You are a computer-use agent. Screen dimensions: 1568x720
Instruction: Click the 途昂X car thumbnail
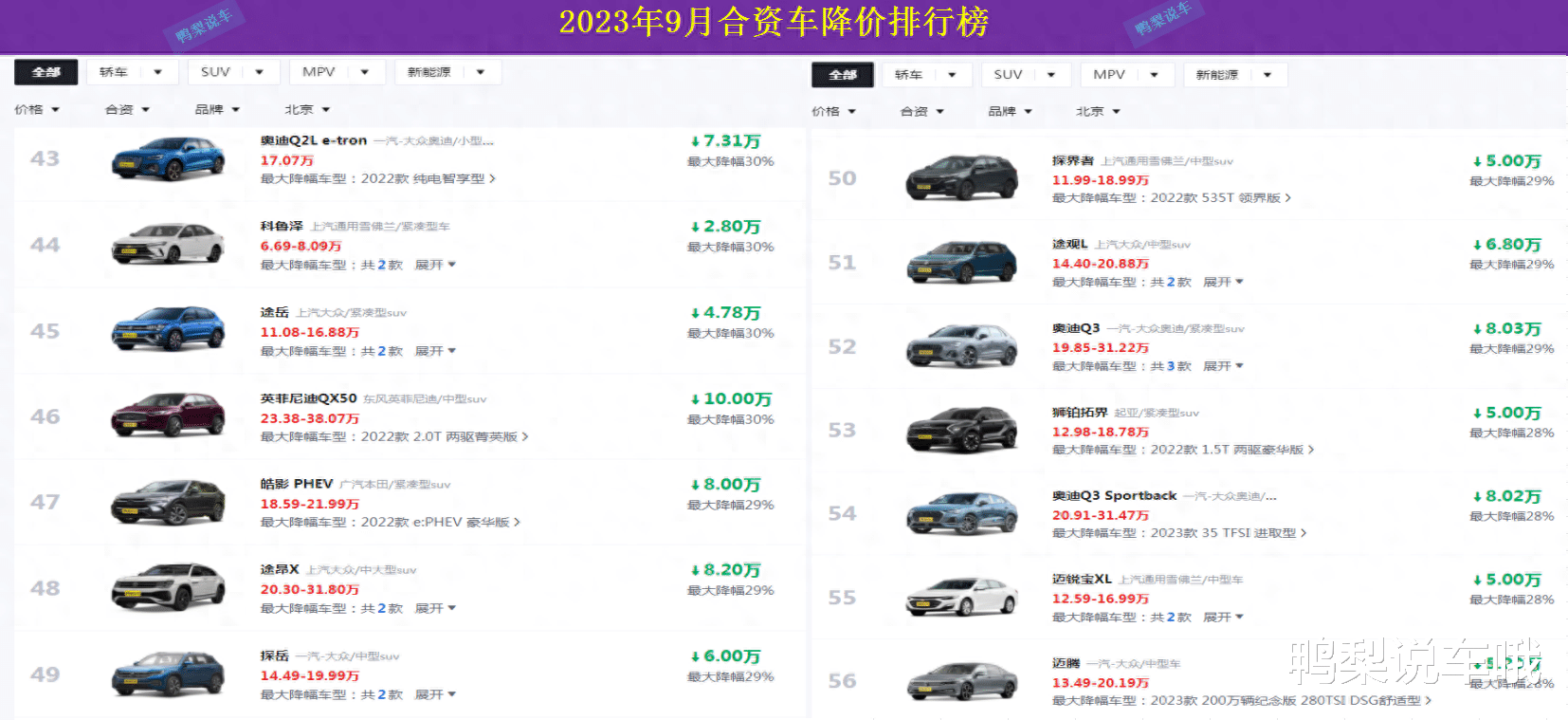(169, 587)
